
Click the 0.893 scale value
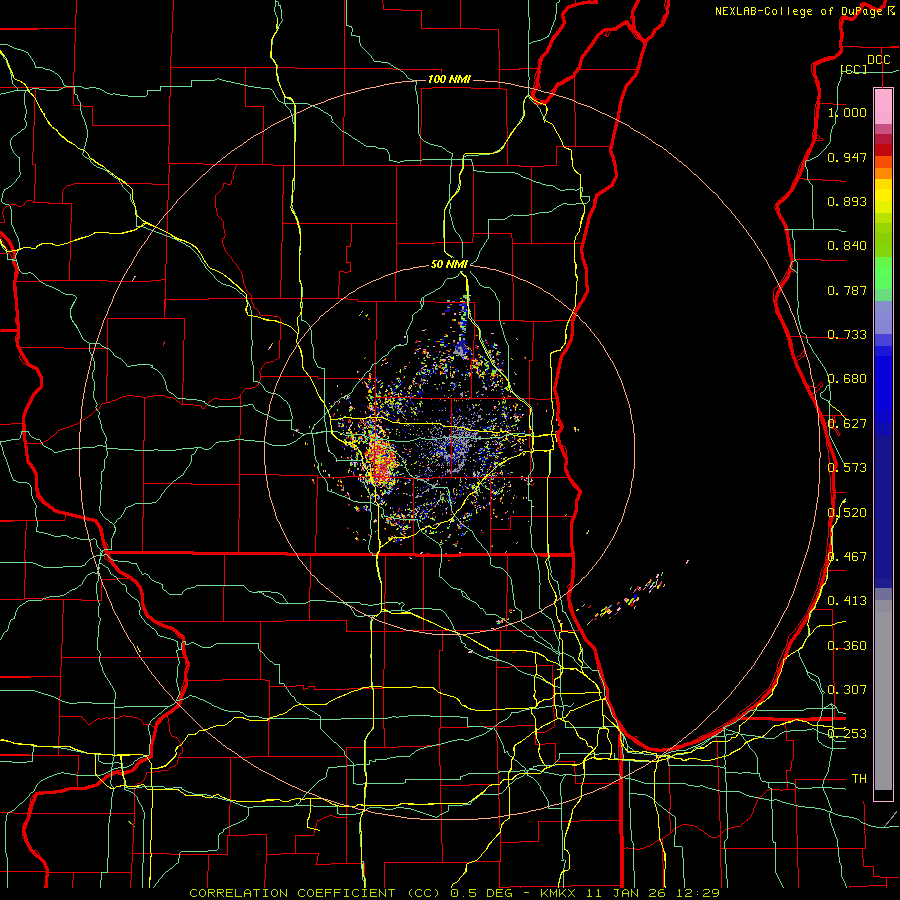coord(847,201)
